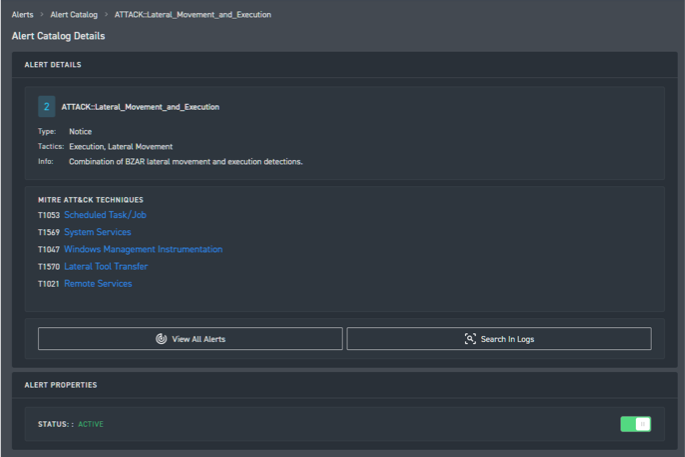Click the Alert Catalog Details page title
This screenshot has width=685, height=457.
click(58, 36)
